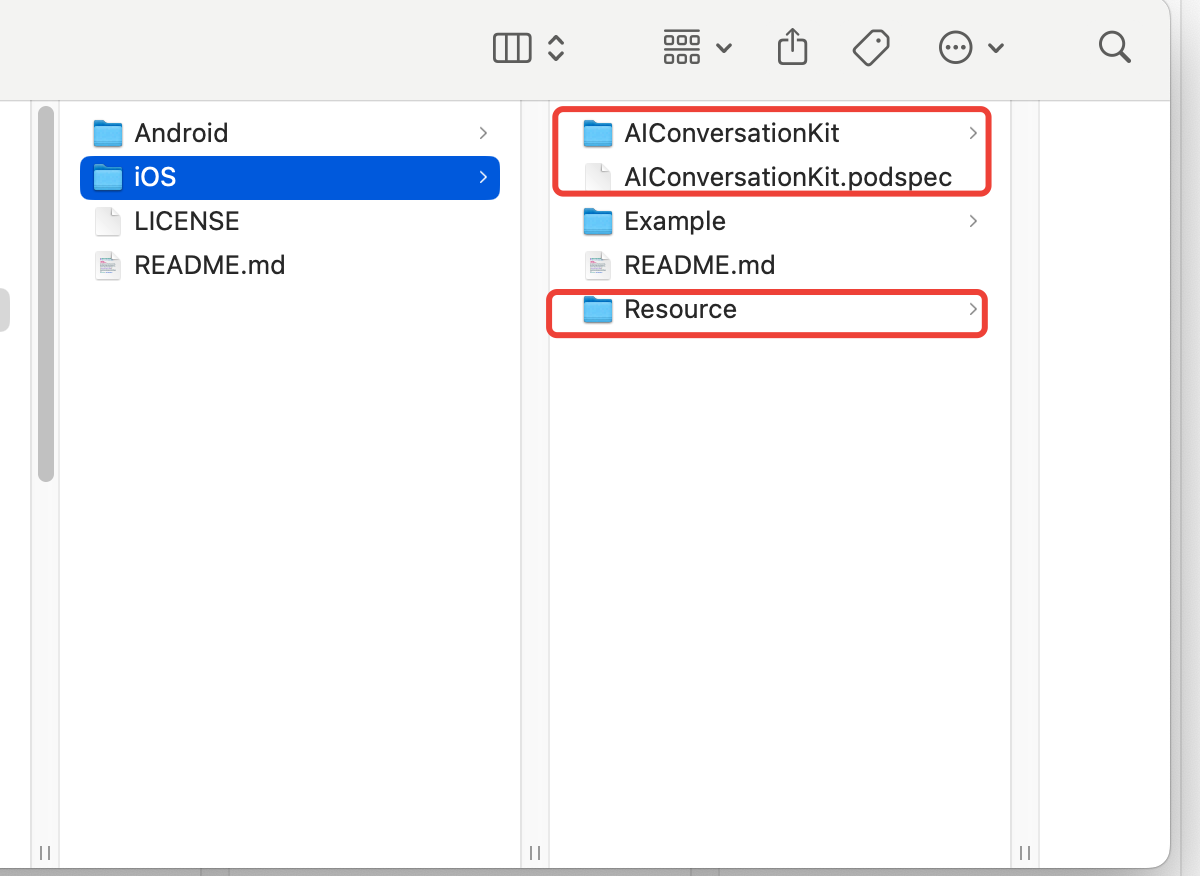Click the Edit Tags icon

871,47
